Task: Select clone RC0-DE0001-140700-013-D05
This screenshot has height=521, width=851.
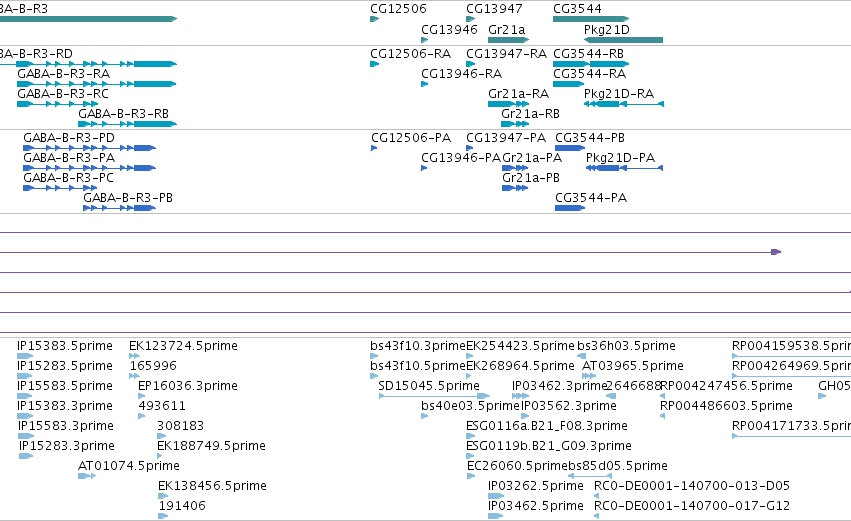Action: tap(692, 486)
